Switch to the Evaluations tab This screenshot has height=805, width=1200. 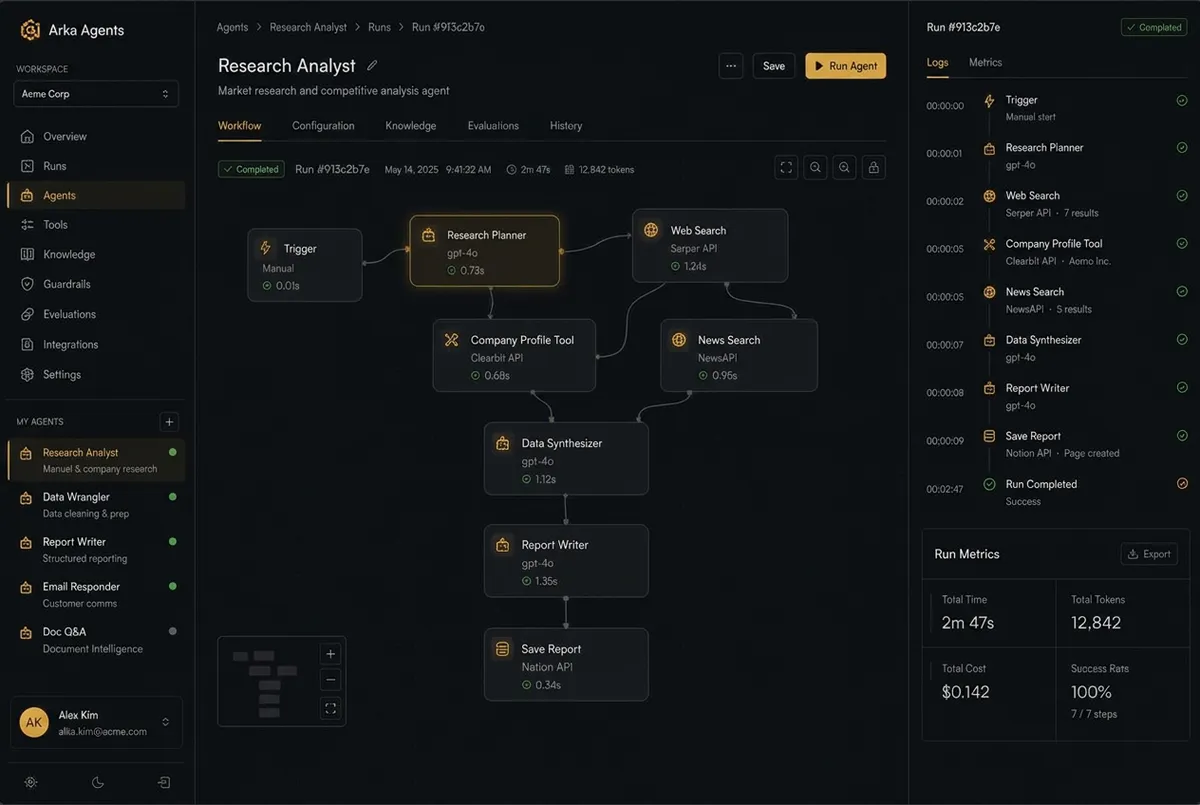[493, 126]
